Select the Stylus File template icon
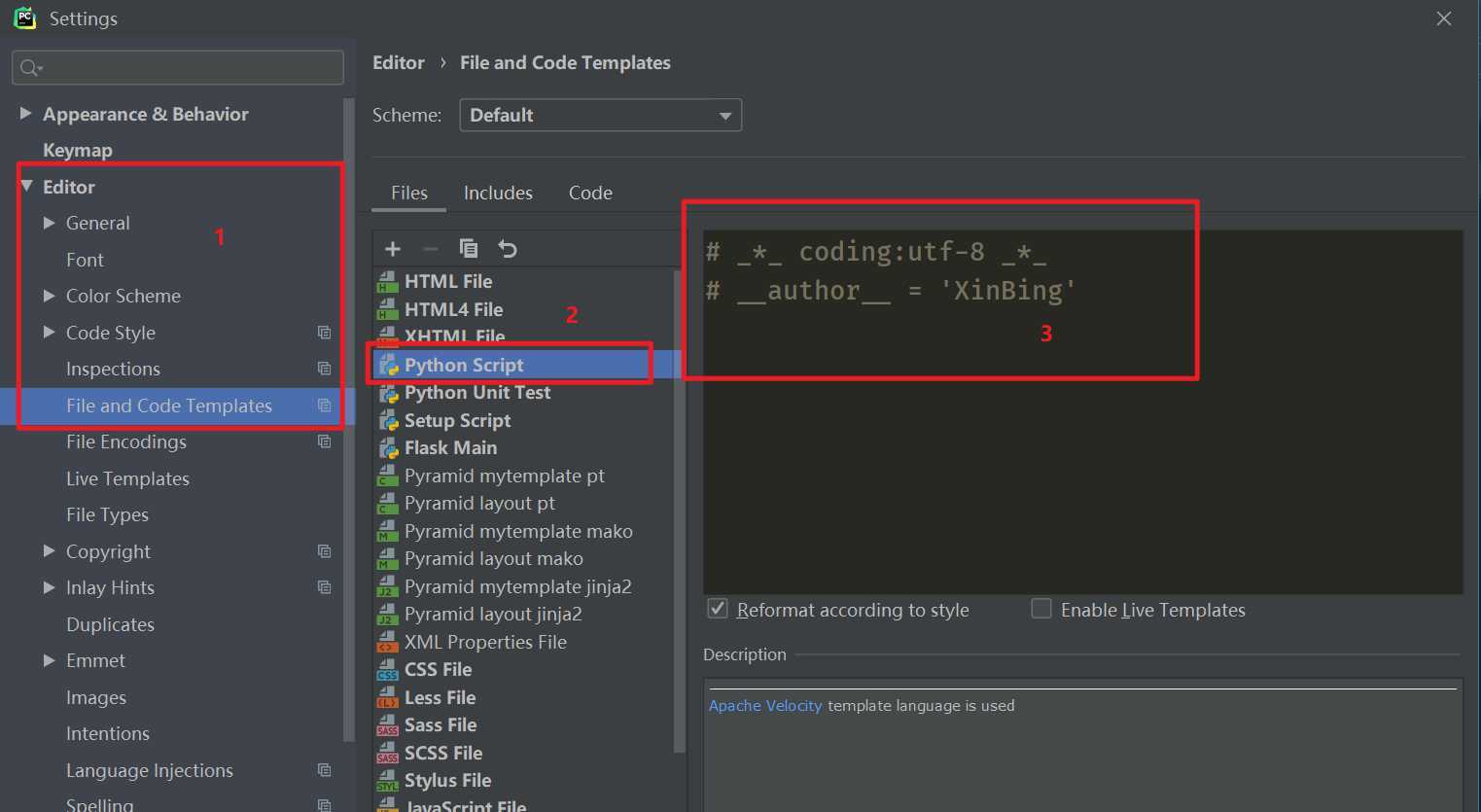 tap(388, 781)
